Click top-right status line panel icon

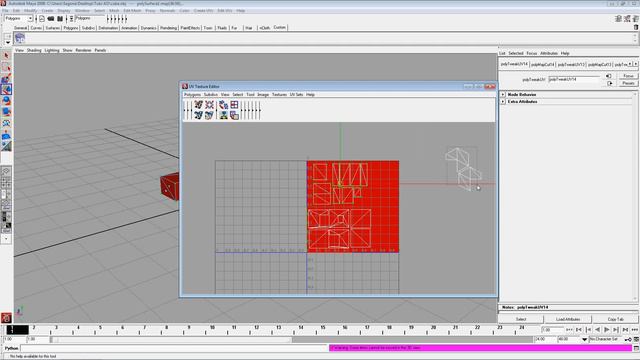tap(636, 18)
